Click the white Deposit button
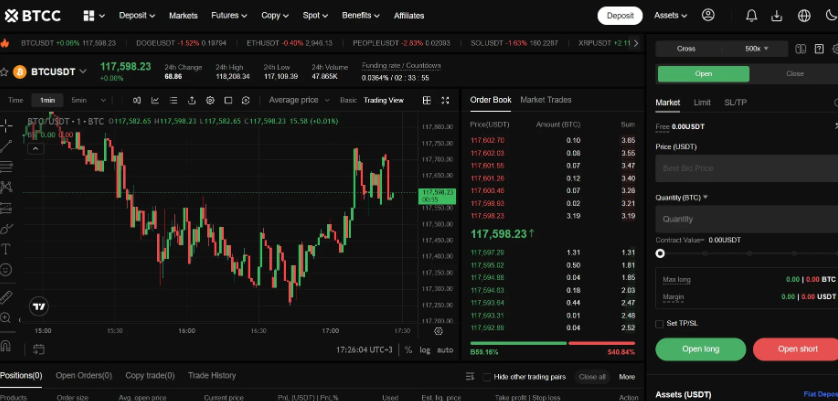 click(x=620, y=16)
